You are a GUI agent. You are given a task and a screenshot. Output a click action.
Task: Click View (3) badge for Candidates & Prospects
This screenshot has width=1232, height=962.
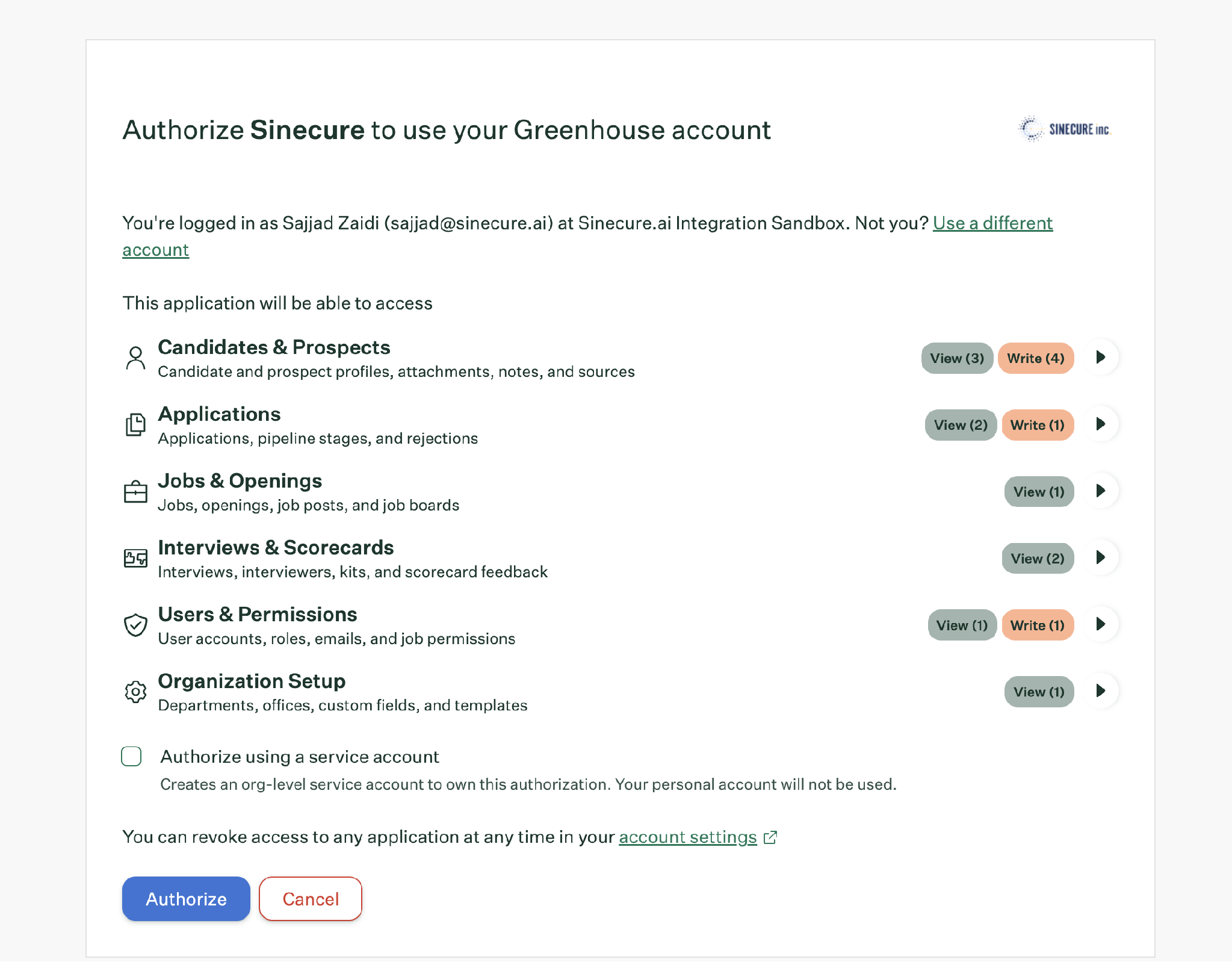click(x=957, y=358)
